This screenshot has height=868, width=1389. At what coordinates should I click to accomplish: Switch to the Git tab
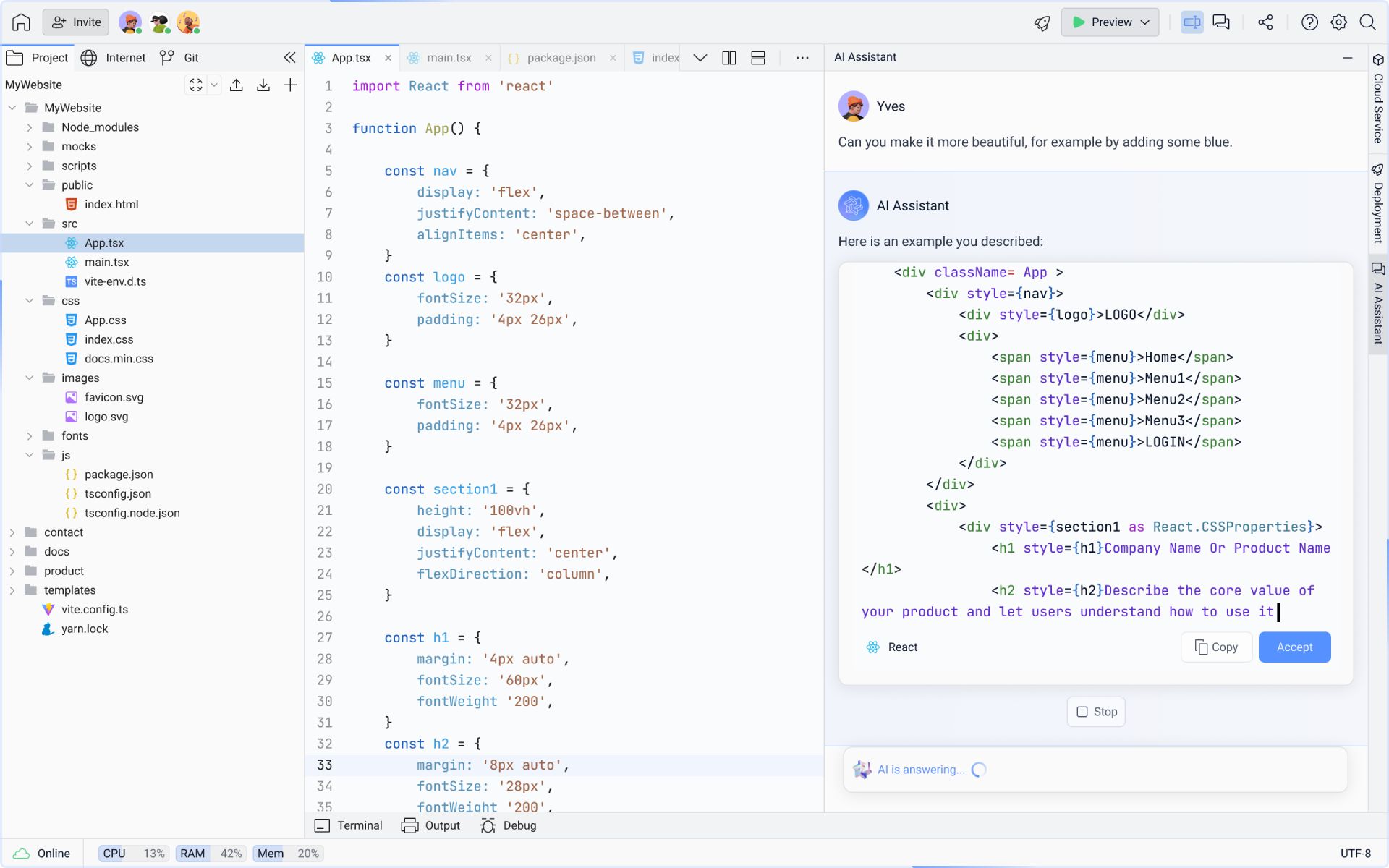pyautogui.click(x=179, y=57)
